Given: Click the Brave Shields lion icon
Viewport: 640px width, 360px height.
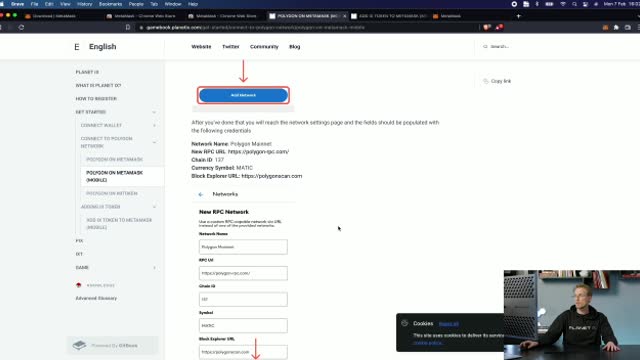Looking at the screenshot, I should point(487,27).
